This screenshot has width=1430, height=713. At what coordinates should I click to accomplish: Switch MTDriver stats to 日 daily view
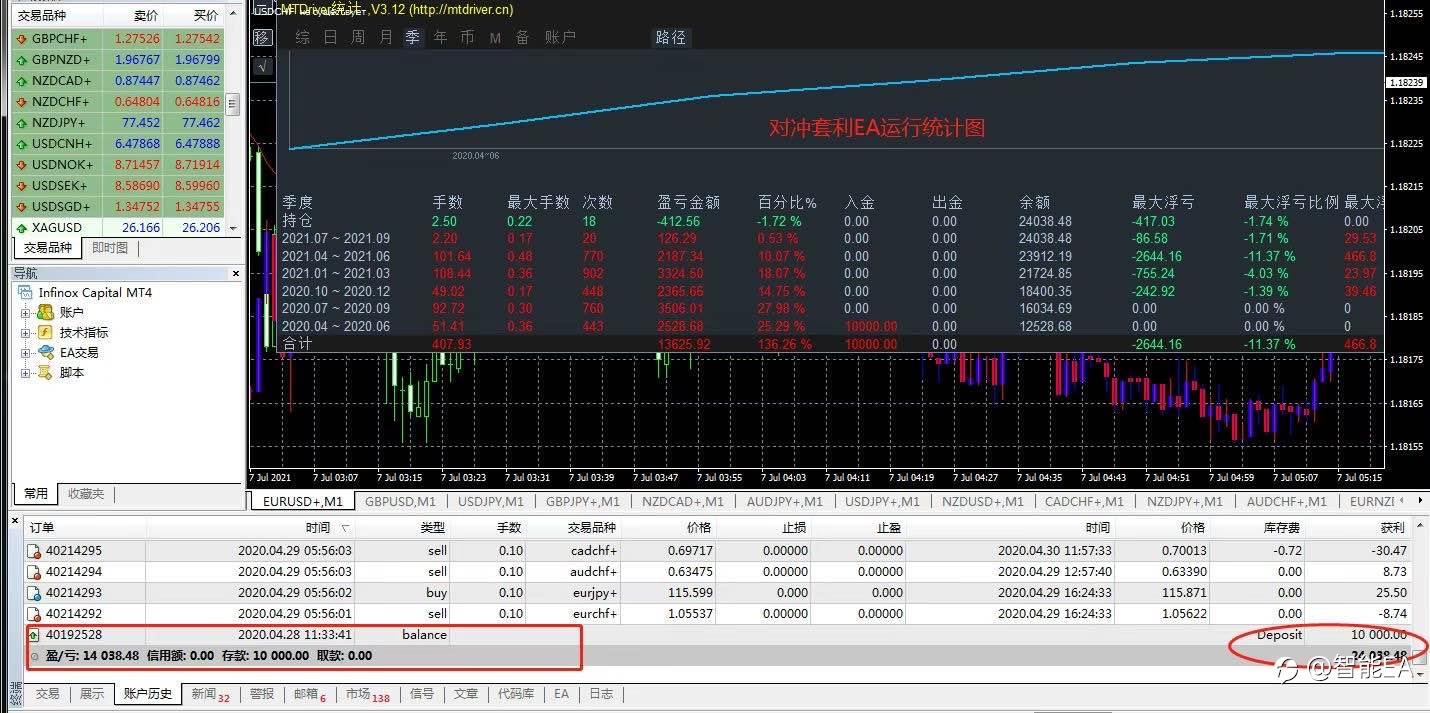[330, 37]
